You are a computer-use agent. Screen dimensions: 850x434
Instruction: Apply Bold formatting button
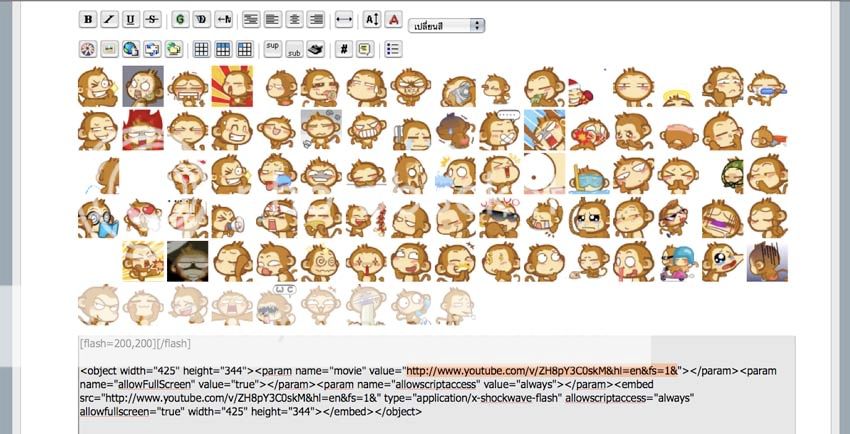tap(88, 20)
